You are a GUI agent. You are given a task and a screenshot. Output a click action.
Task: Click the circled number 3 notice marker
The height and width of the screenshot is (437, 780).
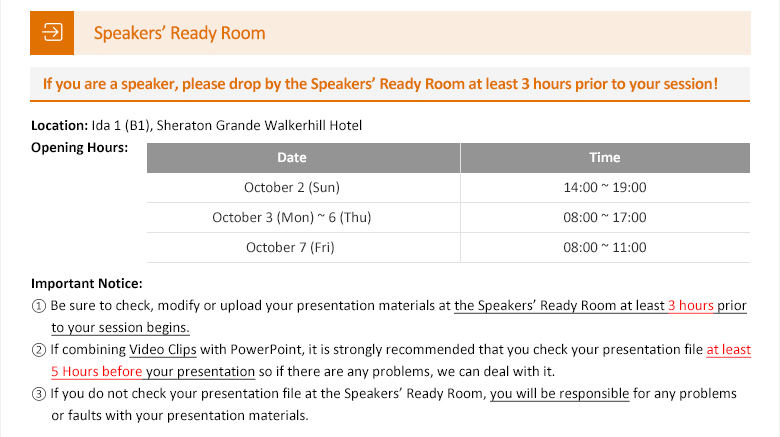pyautogui.click(x=39, y=394)
